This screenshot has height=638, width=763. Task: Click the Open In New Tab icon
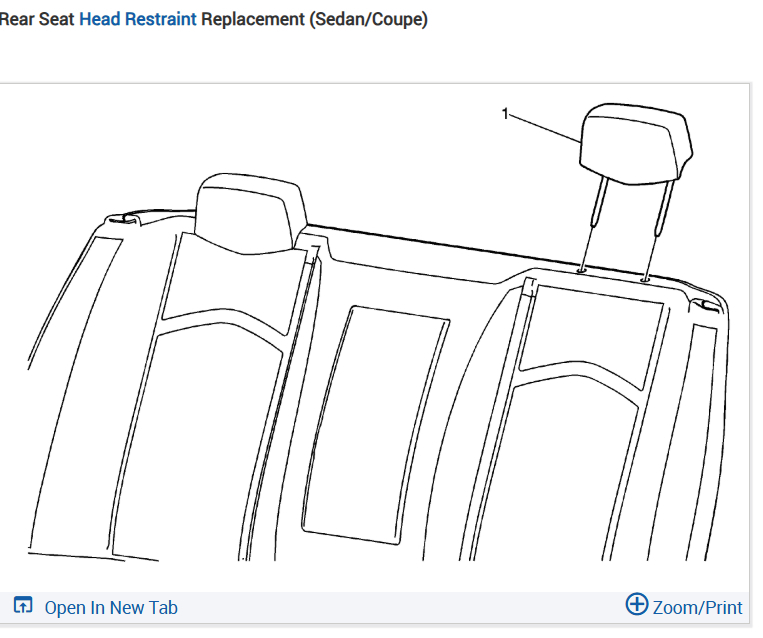pos(23,605)
